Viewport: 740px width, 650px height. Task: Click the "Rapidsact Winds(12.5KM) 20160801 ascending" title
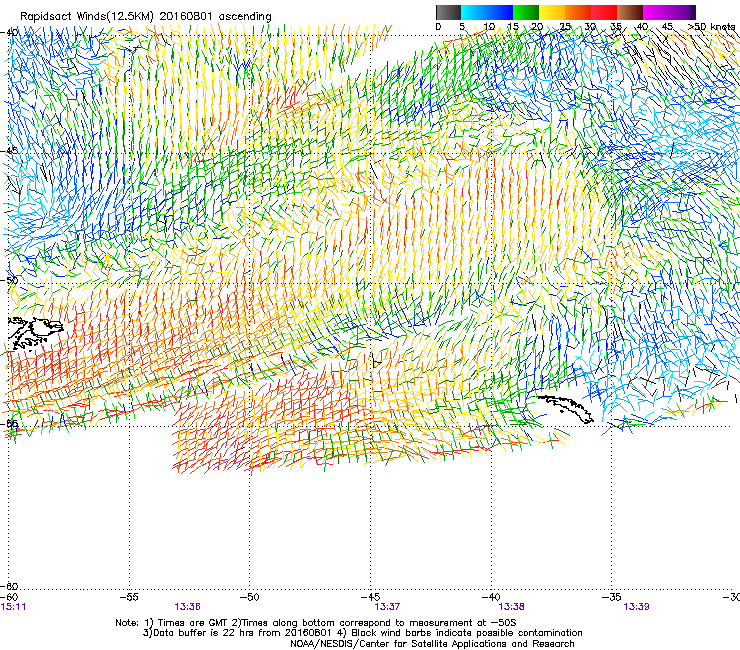pos(146,17)
